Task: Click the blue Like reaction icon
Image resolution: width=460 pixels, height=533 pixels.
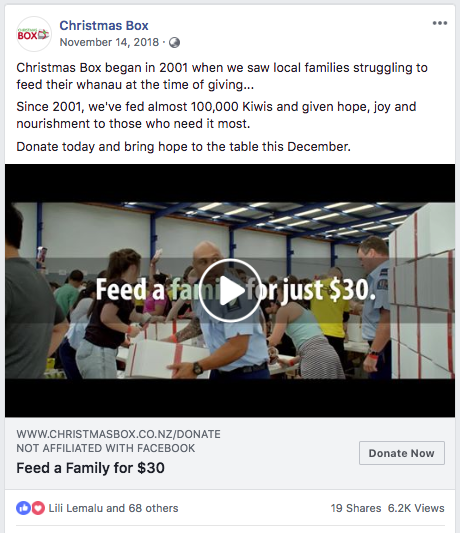Action: tap(23, 508)
